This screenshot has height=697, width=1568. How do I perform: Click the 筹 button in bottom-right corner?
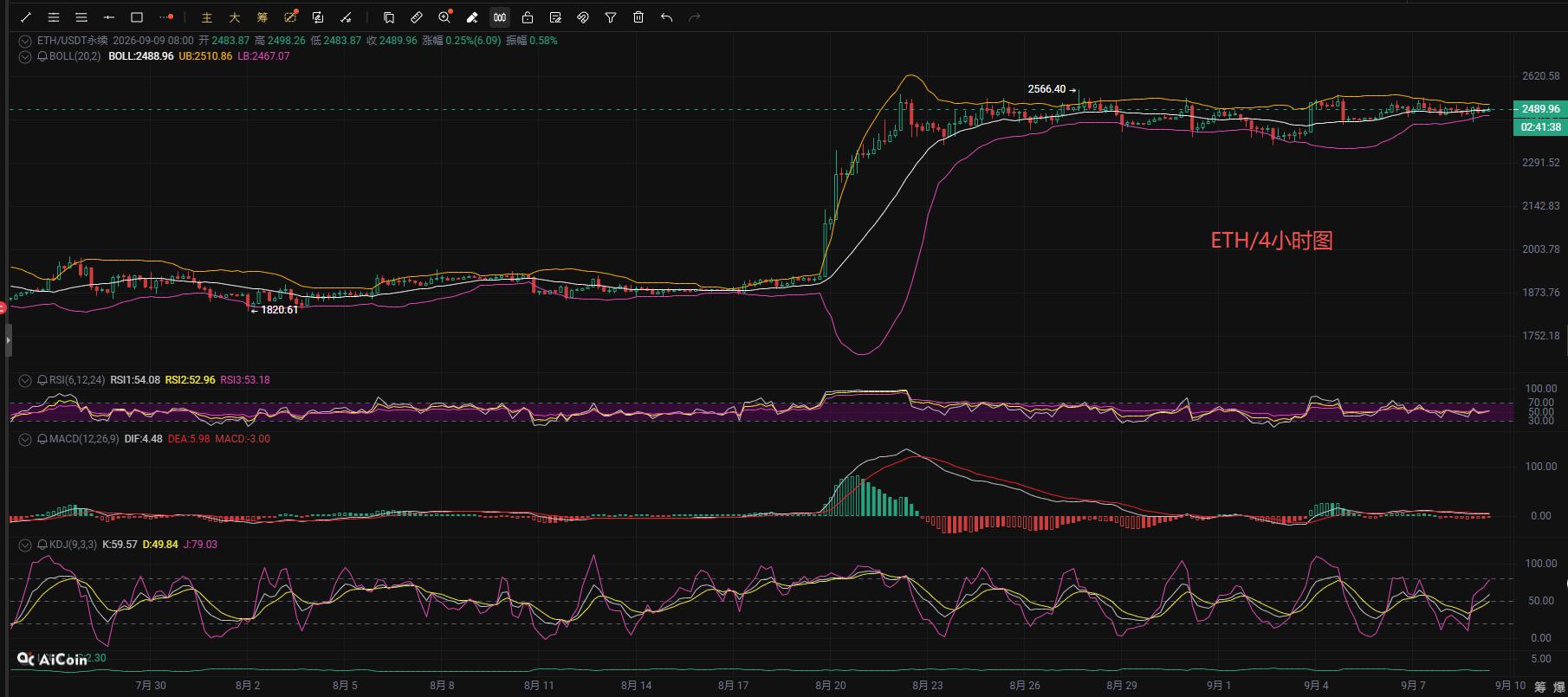(1539, 687)
